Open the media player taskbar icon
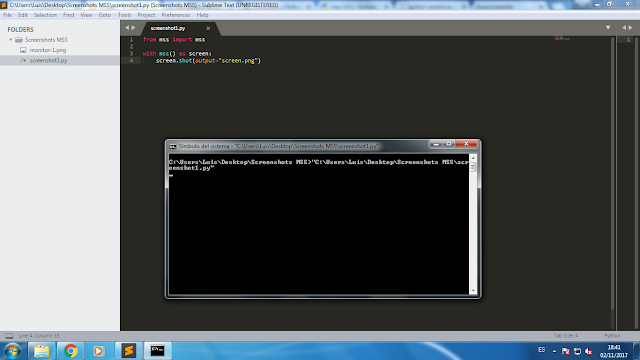This screenshot has height=360, width=640. [x=98, y=351]
